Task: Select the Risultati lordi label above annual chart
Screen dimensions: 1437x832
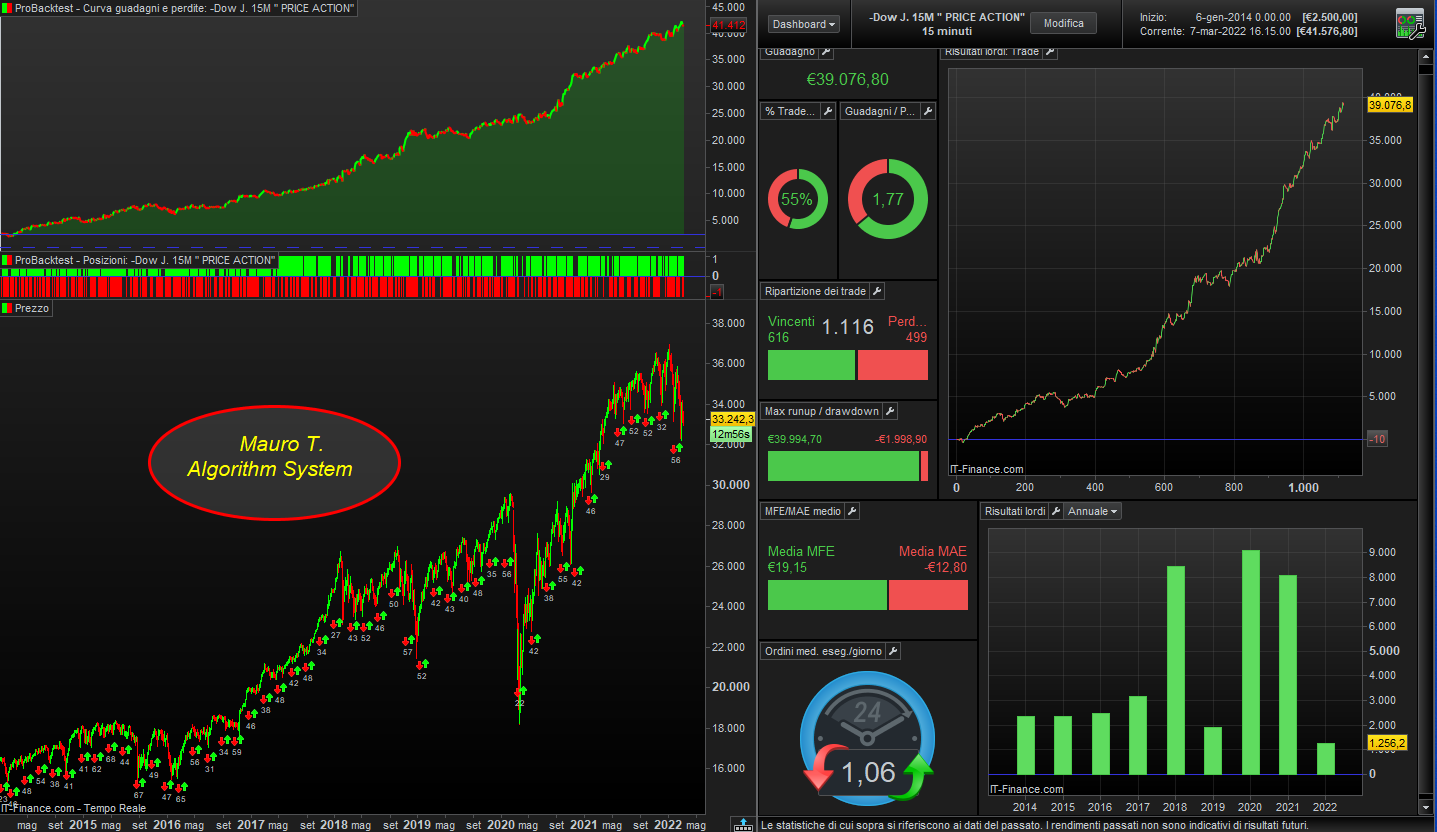Action: [x=1015, y=511]
